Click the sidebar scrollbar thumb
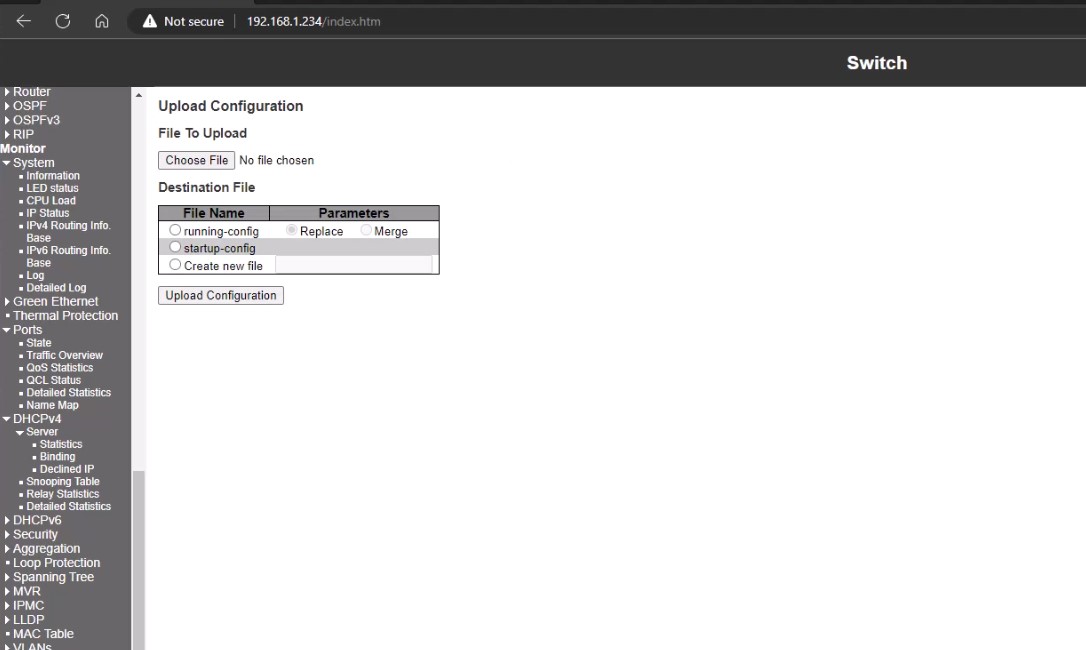The width and height of the screenshot is (1086, 650). pos(139,560)
